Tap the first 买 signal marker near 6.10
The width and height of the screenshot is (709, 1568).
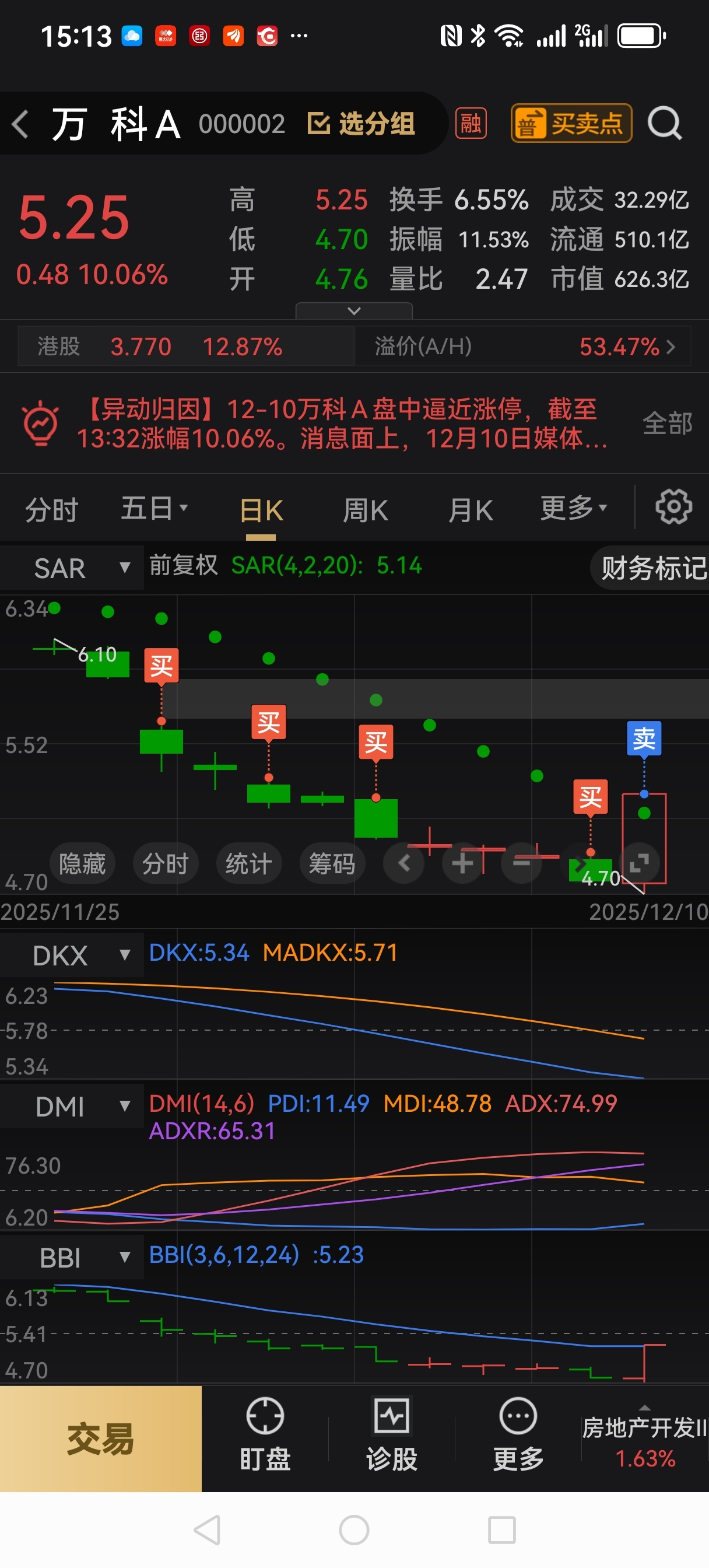[x=162, y=667]
